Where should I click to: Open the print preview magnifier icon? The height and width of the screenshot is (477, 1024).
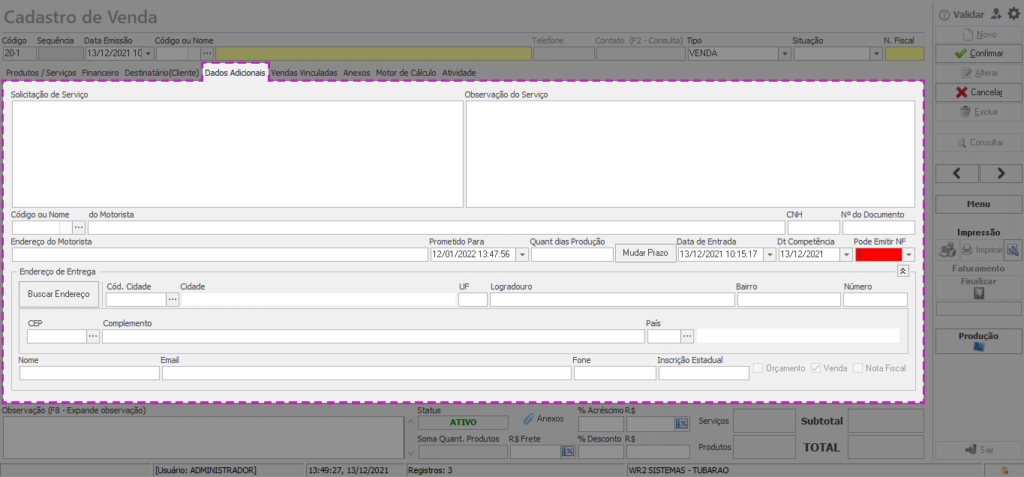[1012, 249]
